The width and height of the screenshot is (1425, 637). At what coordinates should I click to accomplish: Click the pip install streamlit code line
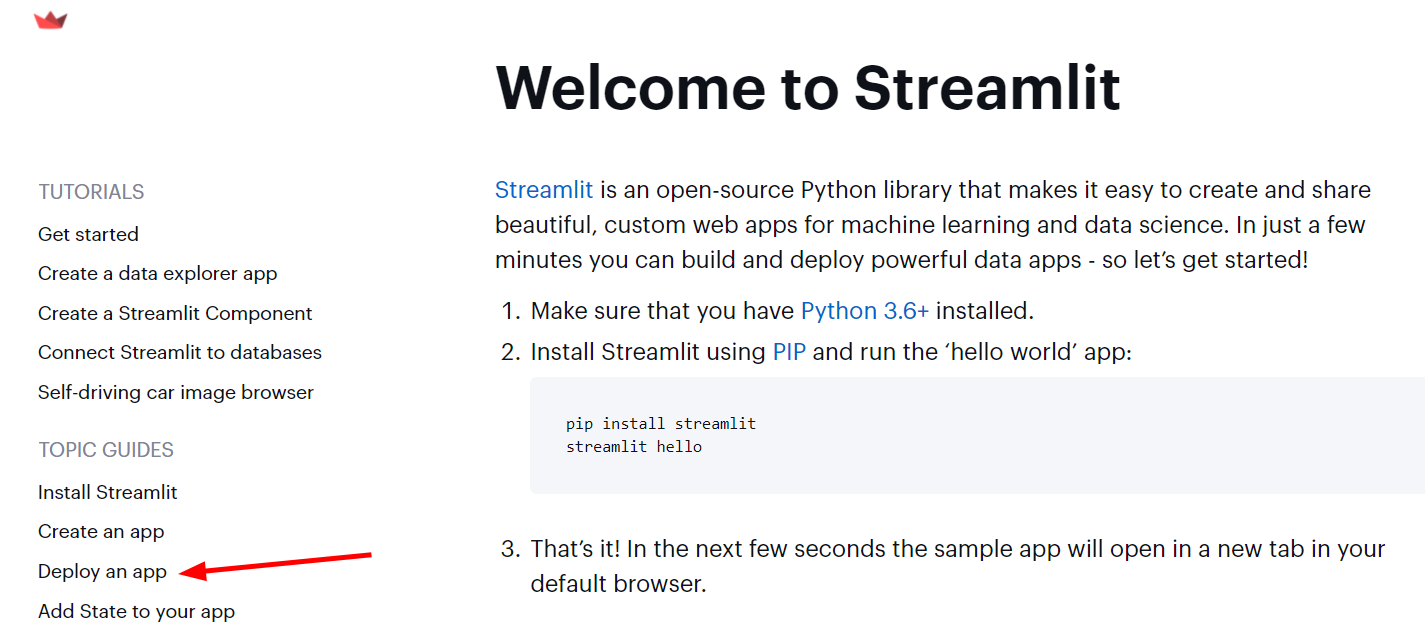click(660, 424)
